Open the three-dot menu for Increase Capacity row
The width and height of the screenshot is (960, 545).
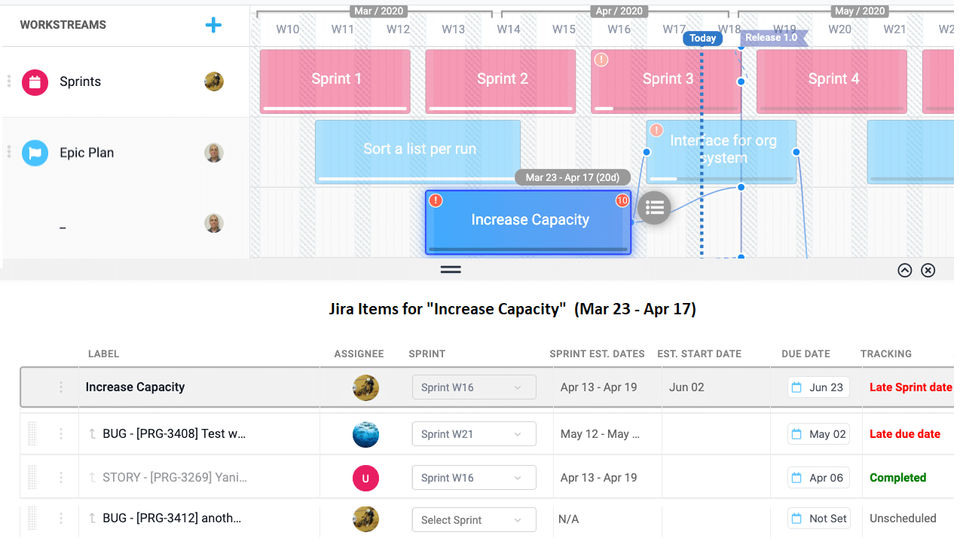coord(61,387)
